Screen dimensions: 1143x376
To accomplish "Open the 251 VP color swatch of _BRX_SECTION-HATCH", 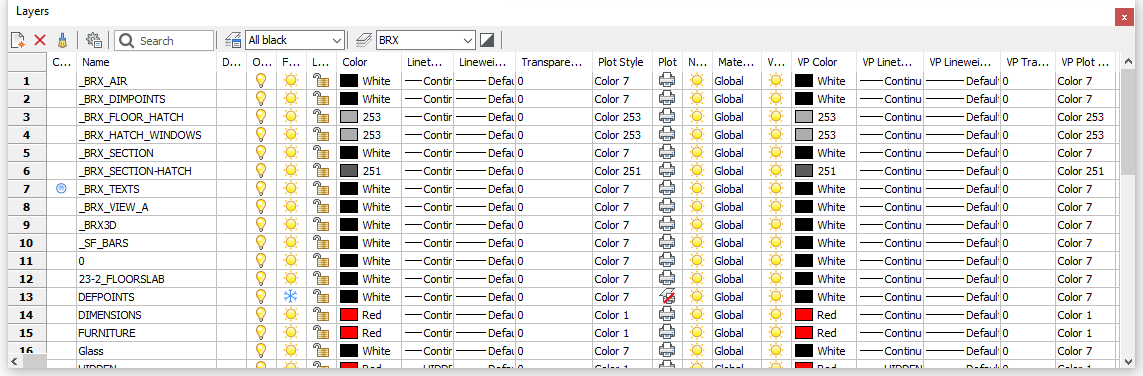I will (x=804, y=171).
